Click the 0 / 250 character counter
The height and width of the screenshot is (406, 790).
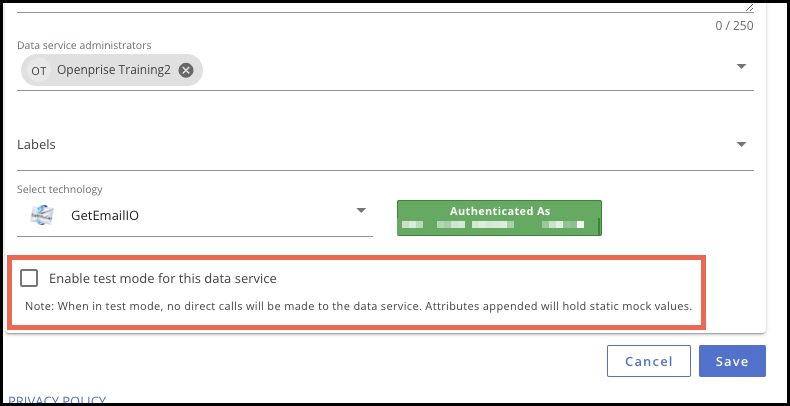click(734, 26)
